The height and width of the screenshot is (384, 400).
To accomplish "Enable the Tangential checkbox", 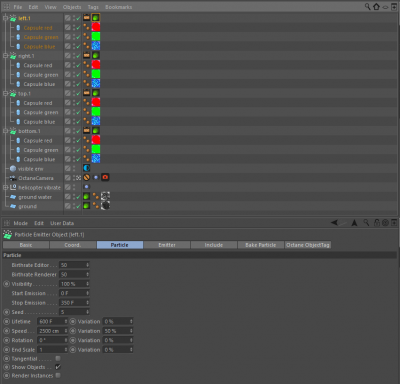I will coord(58,358).
